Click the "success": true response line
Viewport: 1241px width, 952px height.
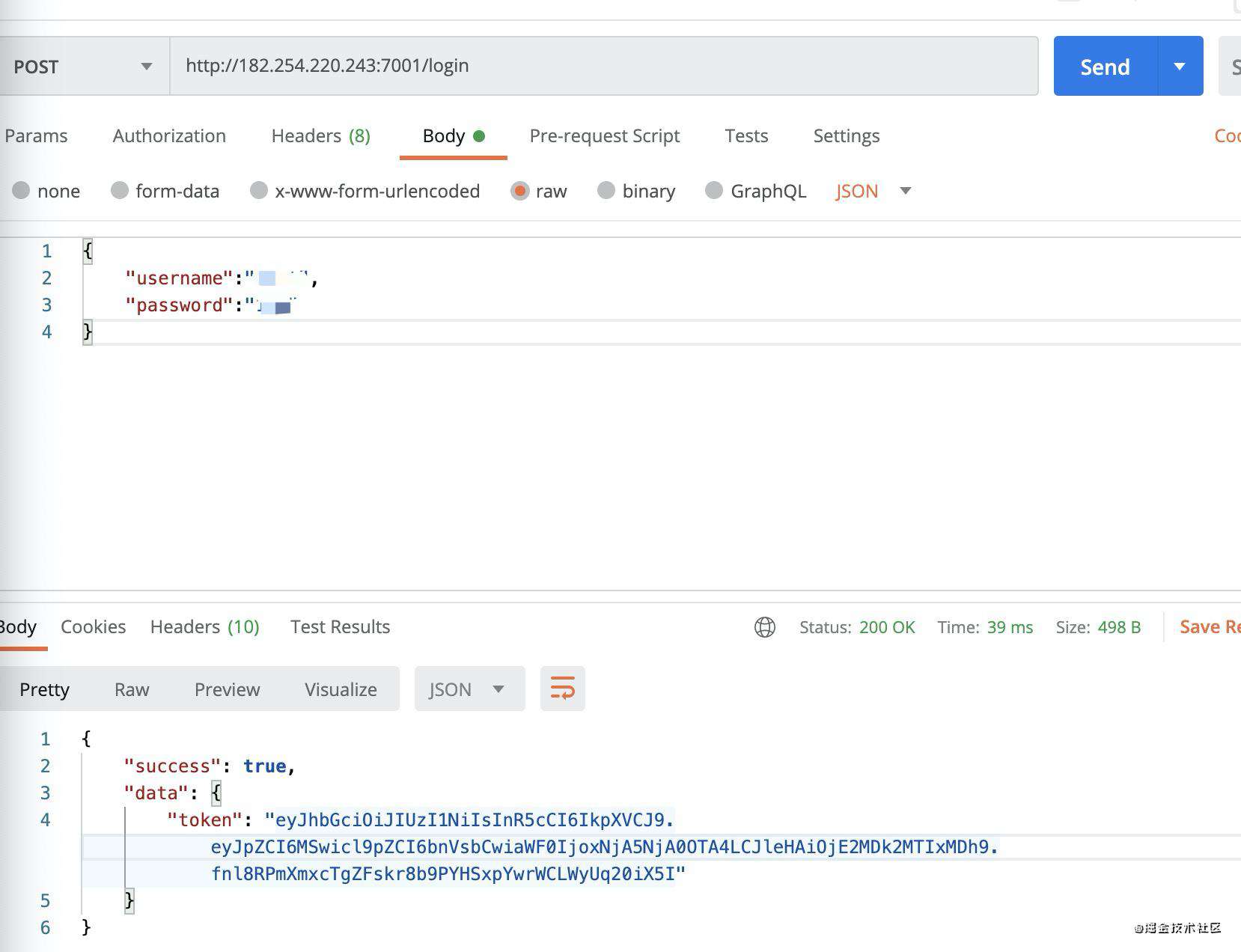[x=210, y=766]
